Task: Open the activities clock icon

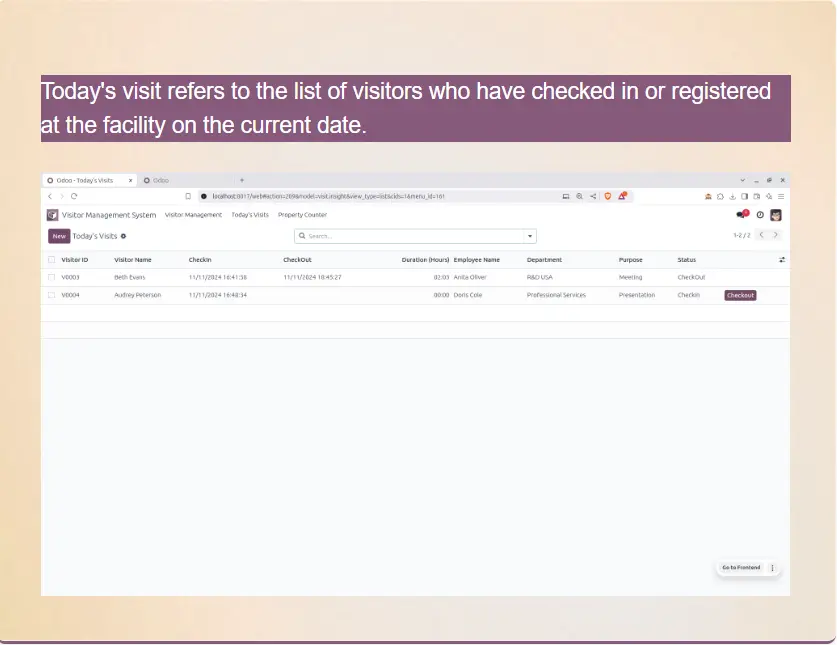Action: tap(760, 215)
